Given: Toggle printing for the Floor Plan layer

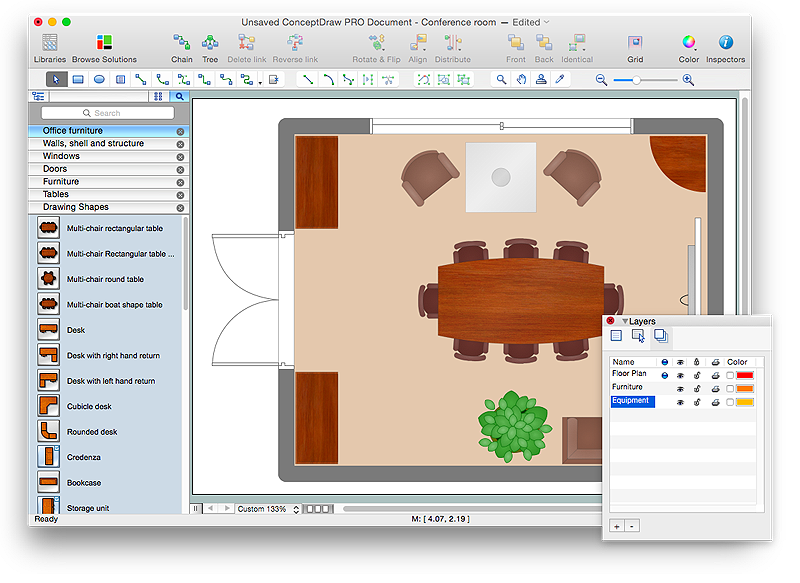Looking at the screenshot, I should point(715,375).
